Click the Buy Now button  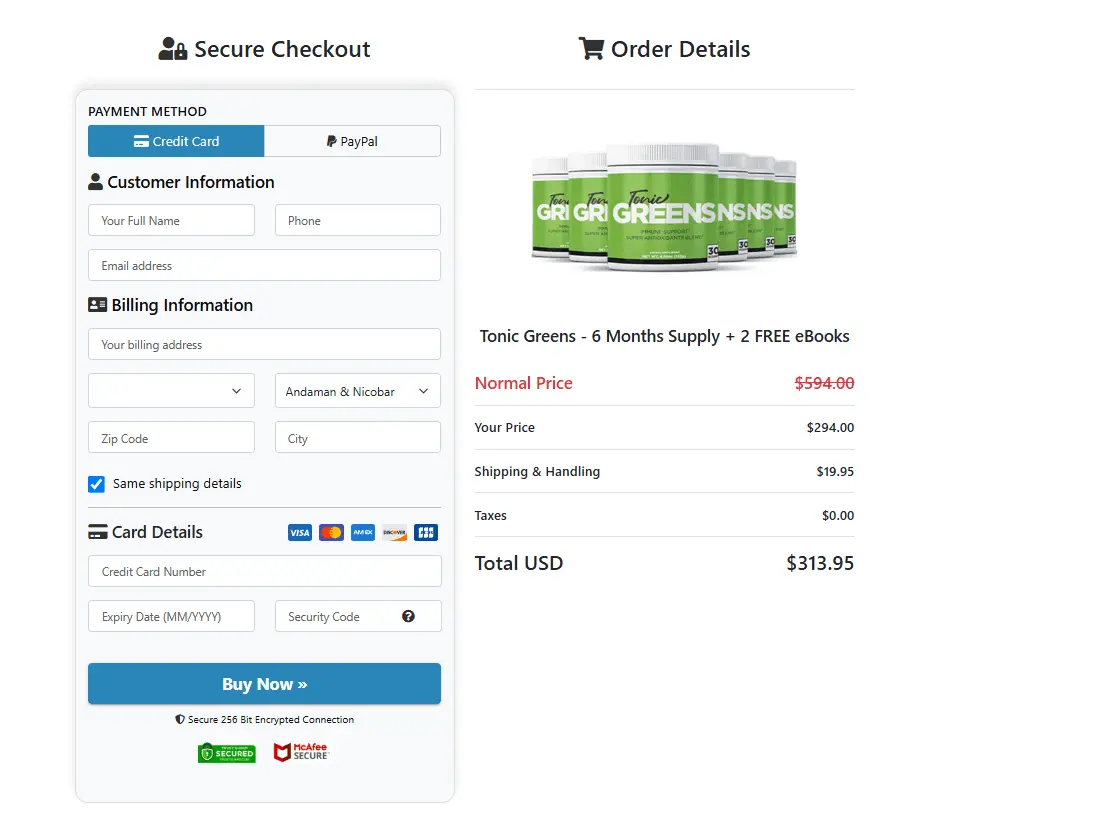264,683
